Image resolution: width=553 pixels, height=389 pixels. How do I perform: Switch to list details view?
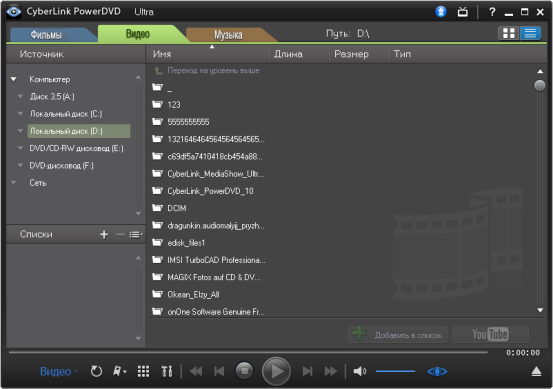tap(530, 34)
